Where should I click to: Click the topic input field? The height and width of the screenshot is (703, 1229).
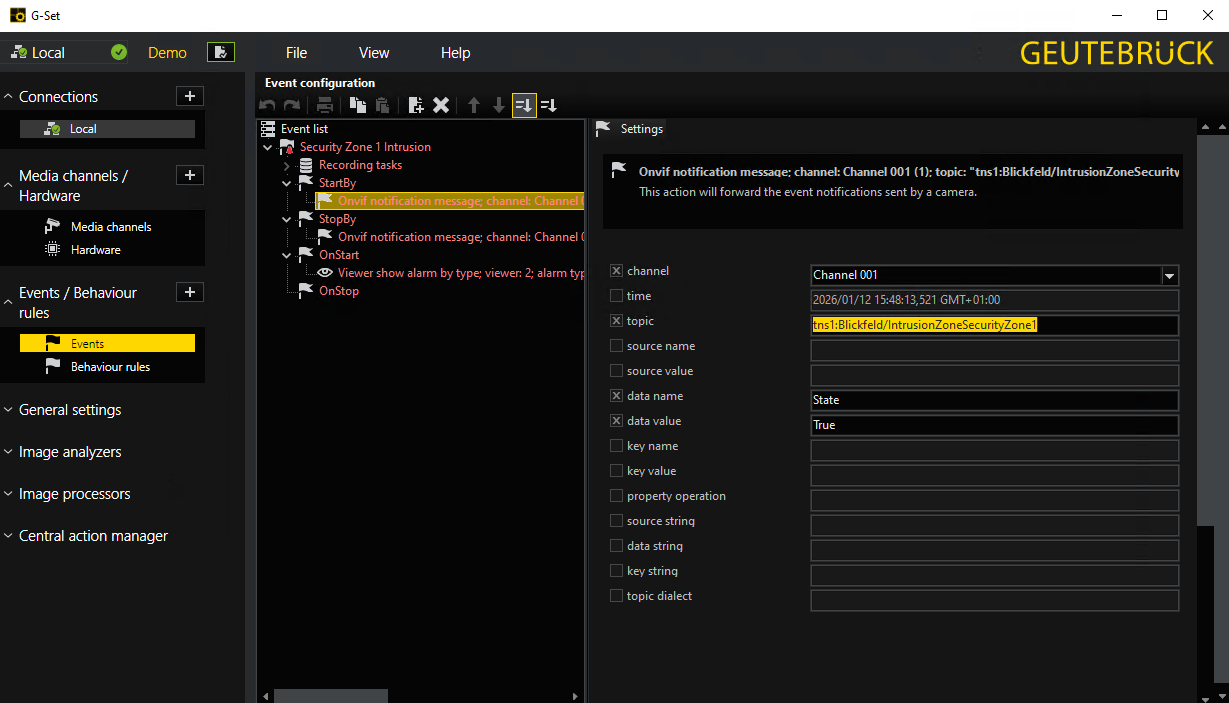coord(994,325)
